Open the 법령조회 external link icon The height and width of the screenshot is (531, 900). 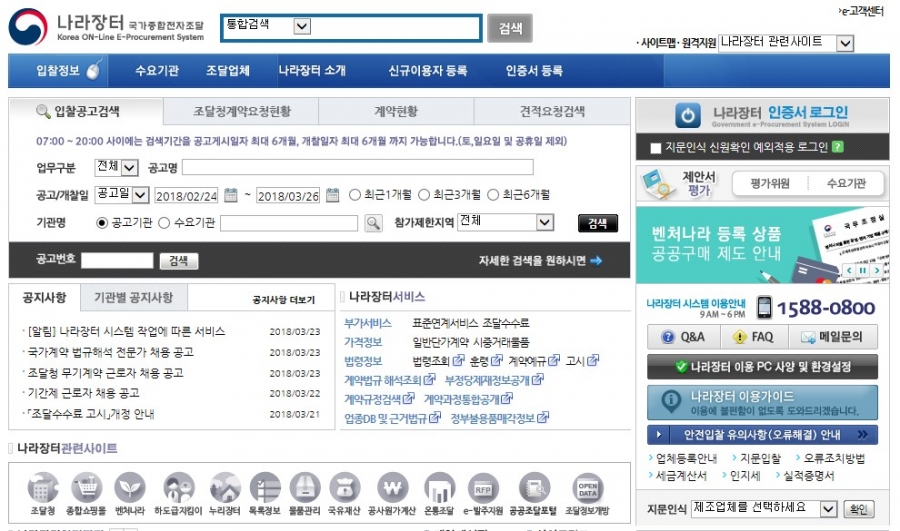pos(458,361)
